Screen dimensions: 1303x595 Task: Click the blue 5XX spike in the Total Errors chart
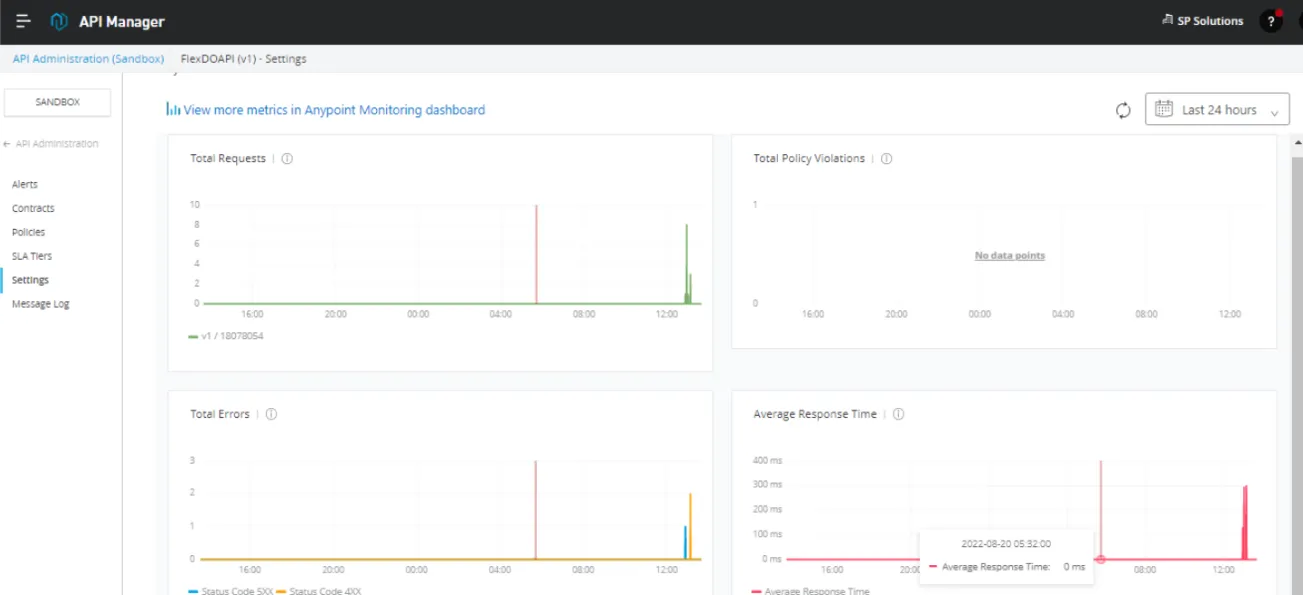point(685,542)
